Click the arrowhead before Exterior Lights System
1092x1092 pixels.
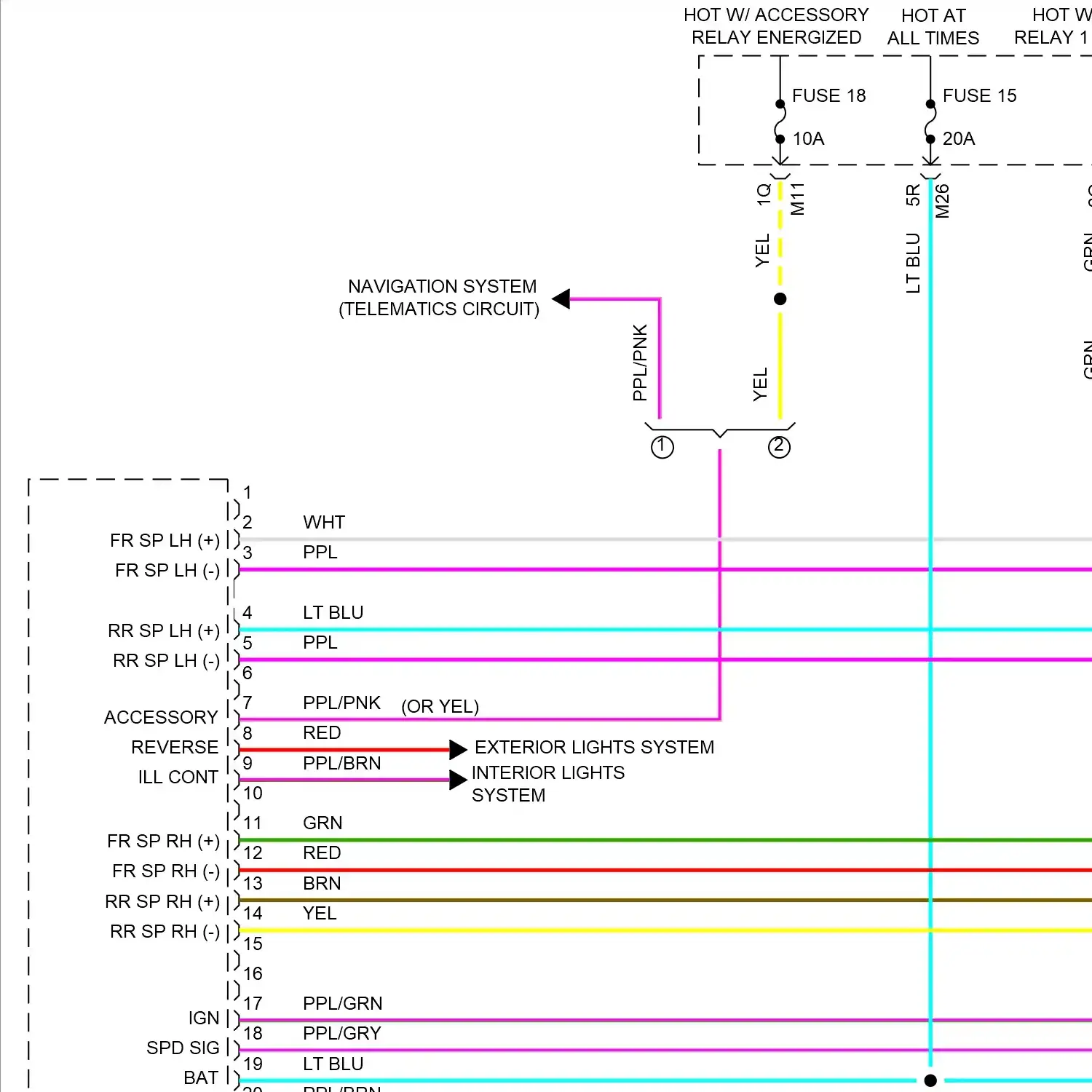458,749
